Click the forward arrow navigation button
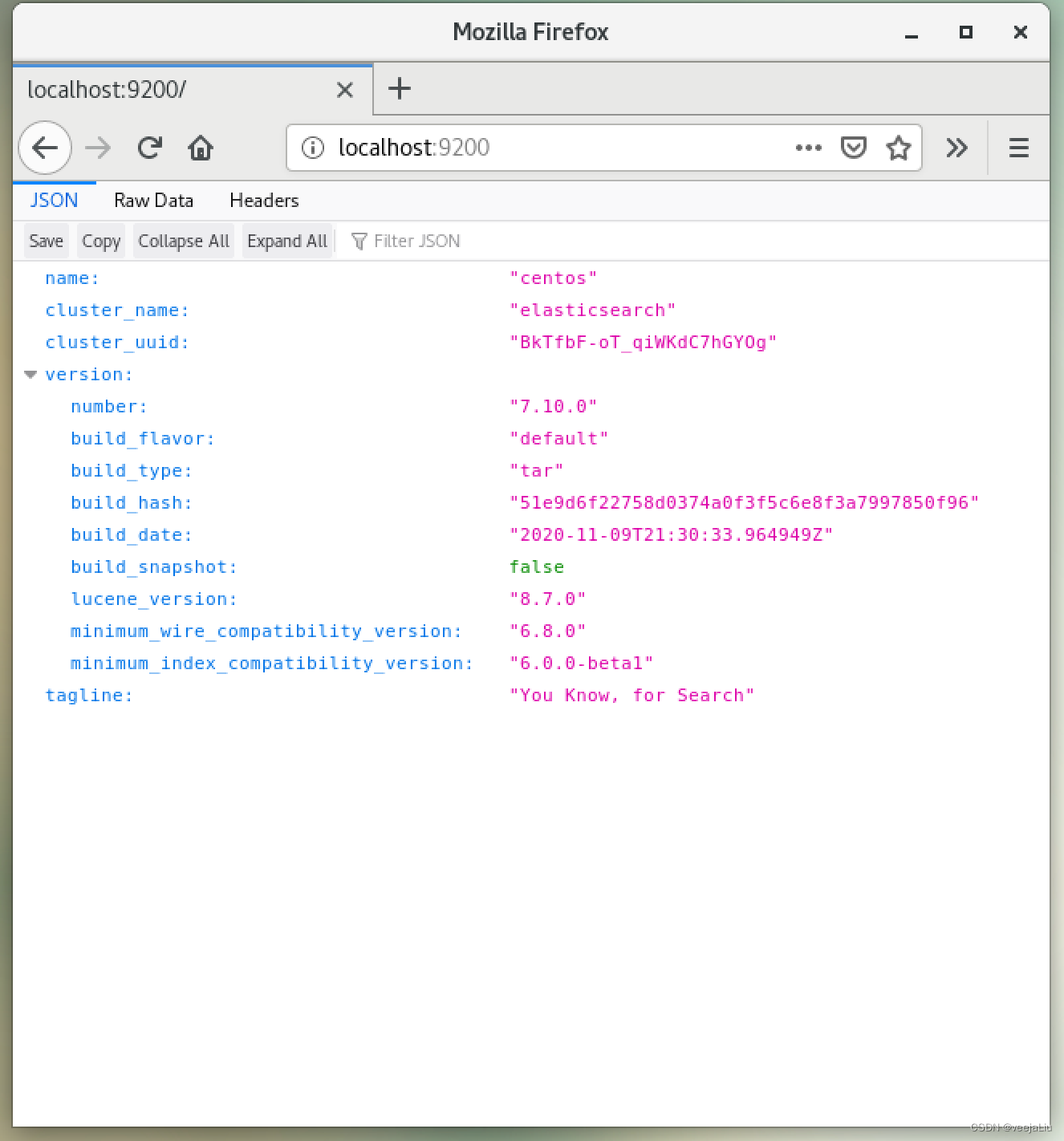 tap(98, 148)
